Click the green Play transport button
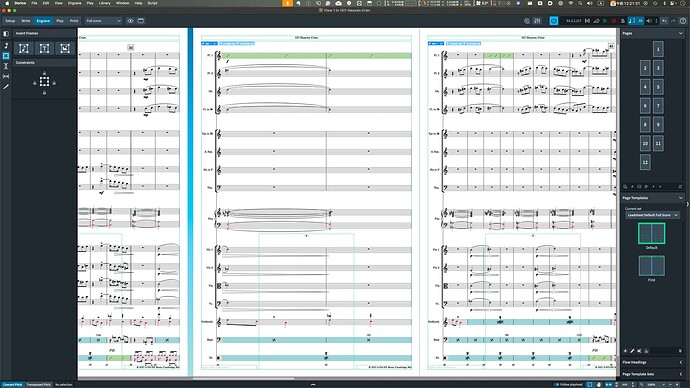The width and height of the screenshot is (690, 388). [605, 21]
